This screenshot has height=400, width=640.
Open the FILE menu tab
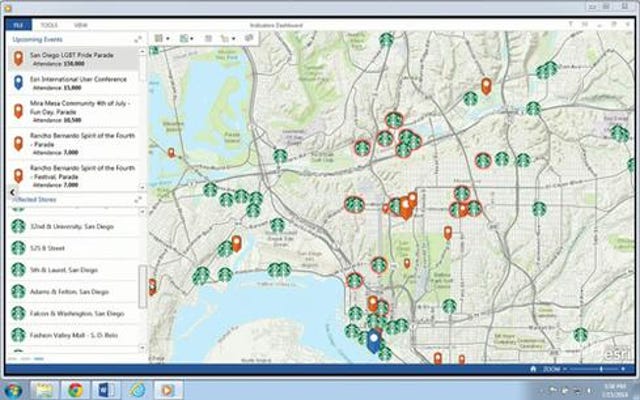coord(19,25)
